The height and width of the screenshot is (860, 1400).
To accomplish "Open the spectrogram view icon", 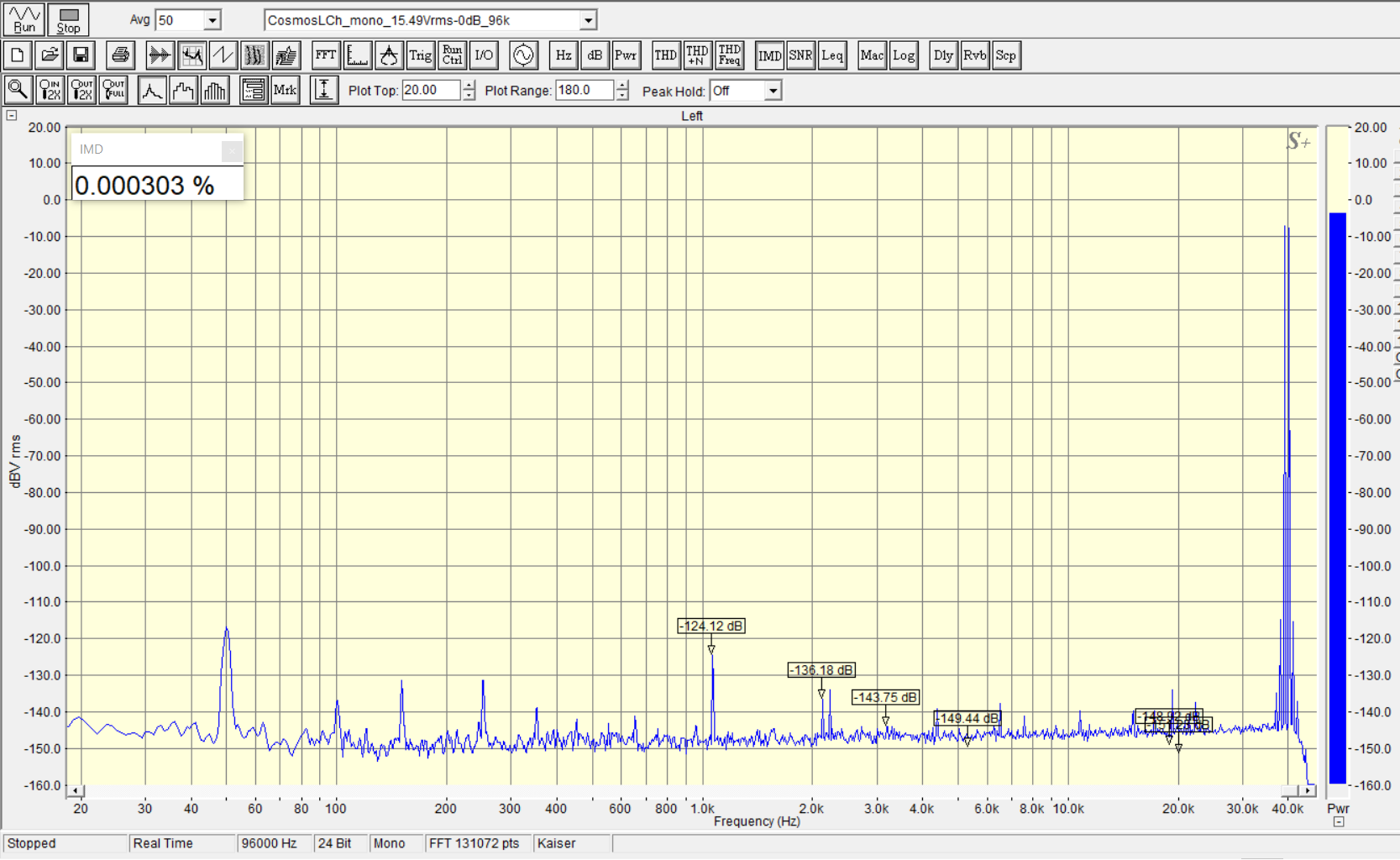I will 254,55.
